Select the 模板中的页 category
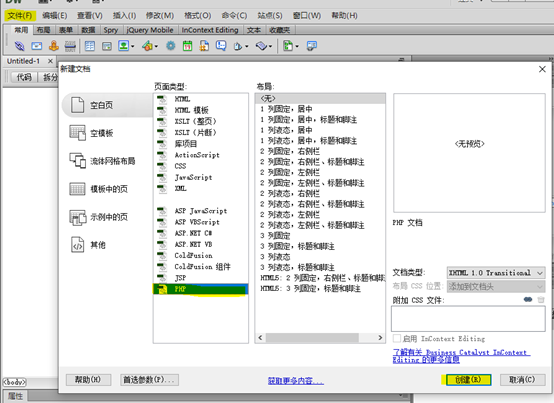The height and width of the screenshot is (403, 554). click(x=99, y=189)
